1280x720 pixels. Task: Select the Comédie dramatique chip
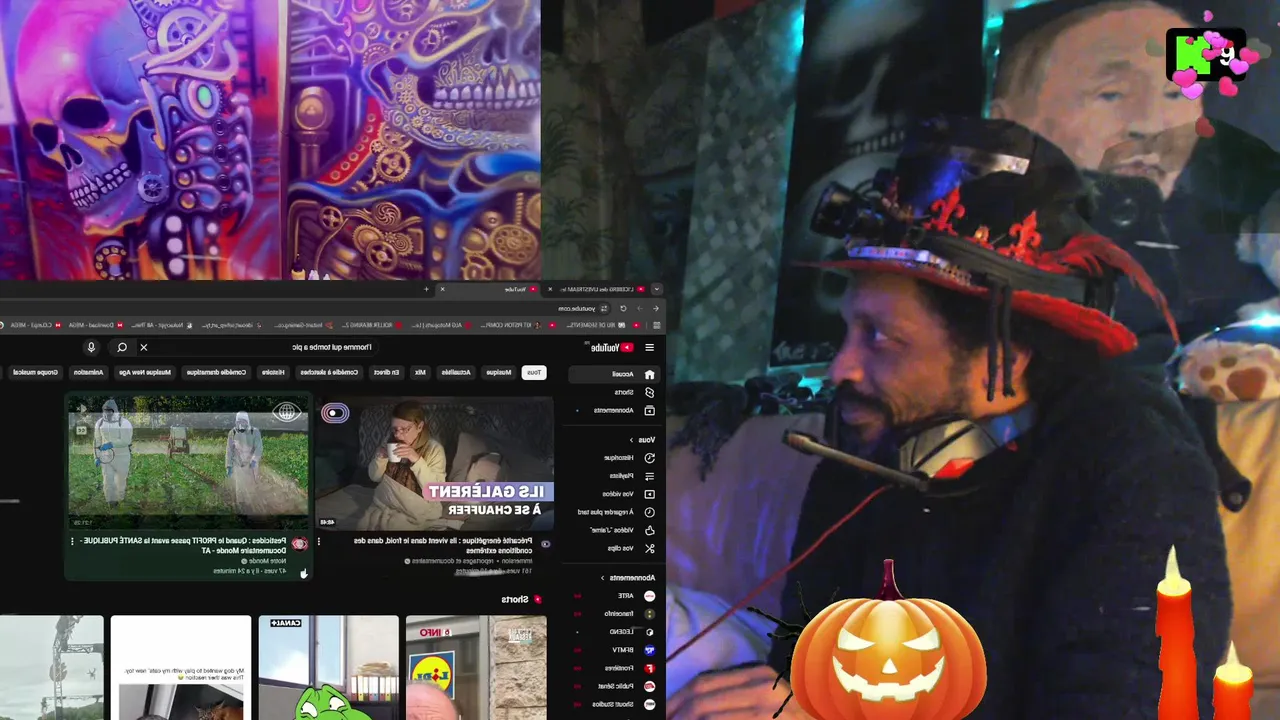214,372
